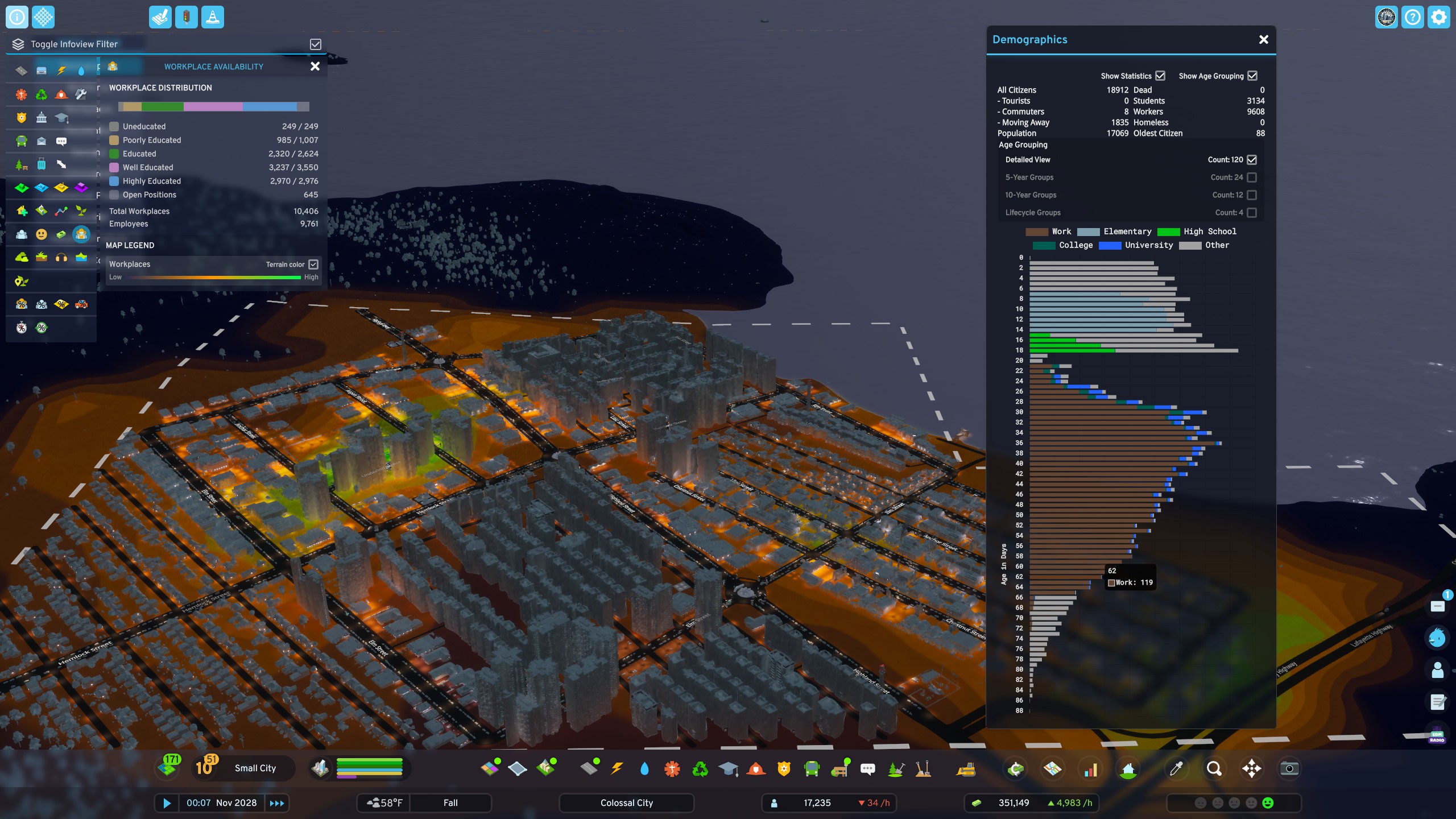Open the Police shield tool in toolbar
Image resolution: width=1456 pixels, height=819 pixels.
pyautogui.click(x=784, y=769)
